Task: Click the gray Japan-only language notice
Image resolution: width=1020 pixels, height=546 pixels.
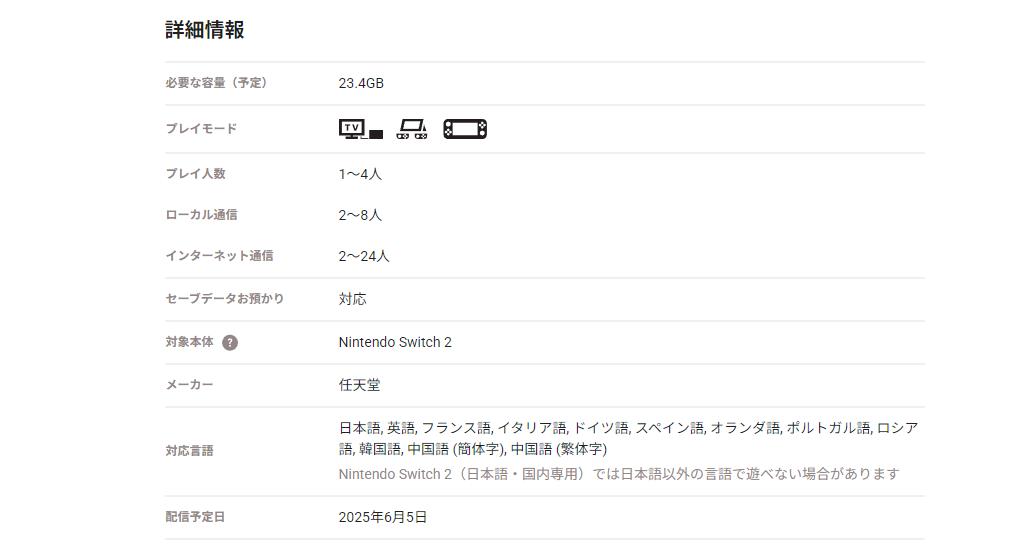Action: [x=618, y=474]
